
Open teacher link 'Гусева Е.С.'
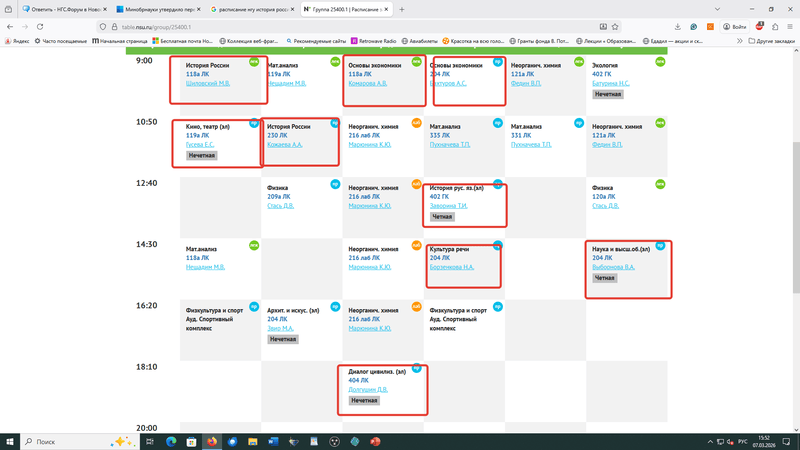[199, 144]
